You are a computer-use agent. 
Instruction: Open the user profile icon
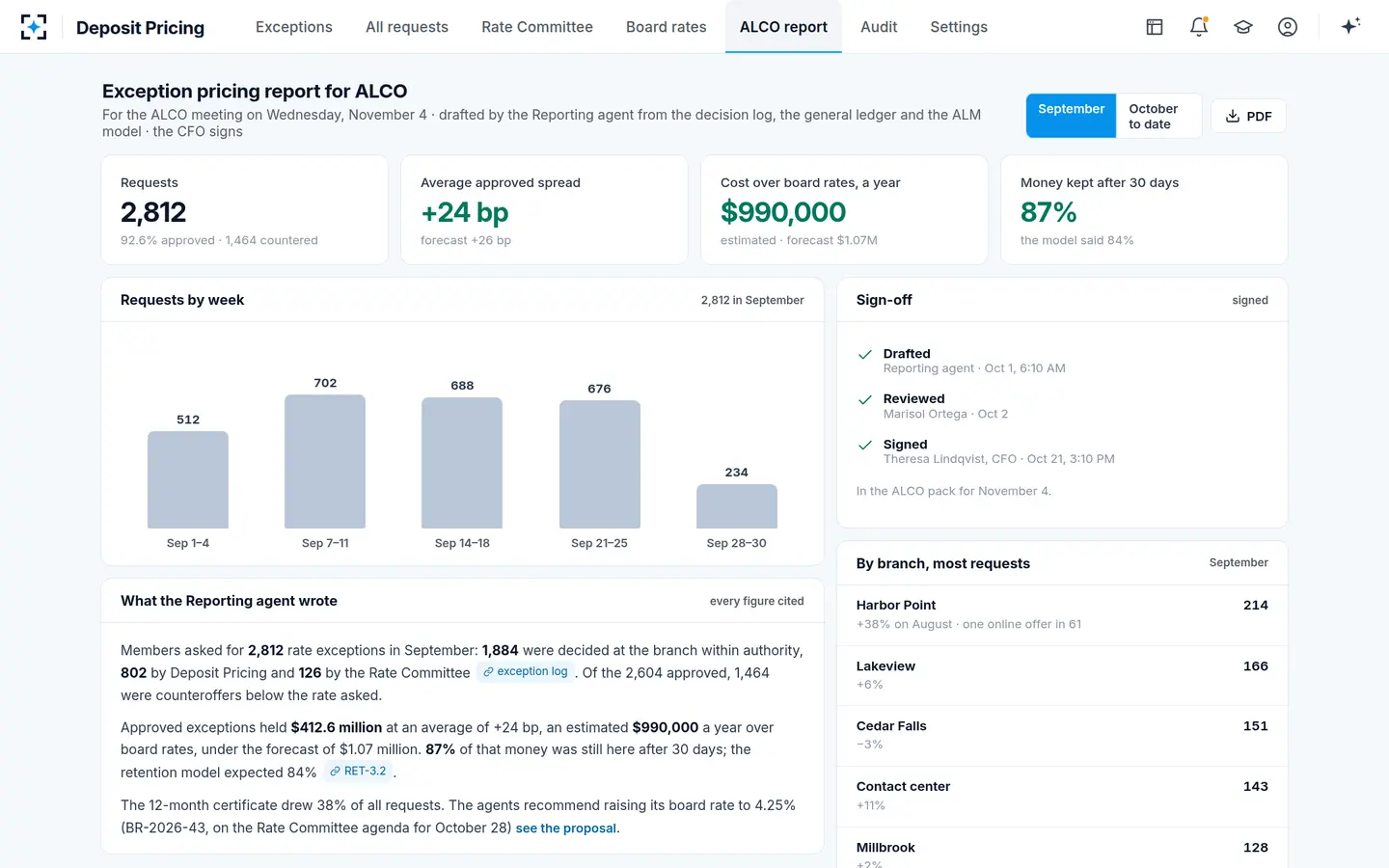tap(1288, 27)
